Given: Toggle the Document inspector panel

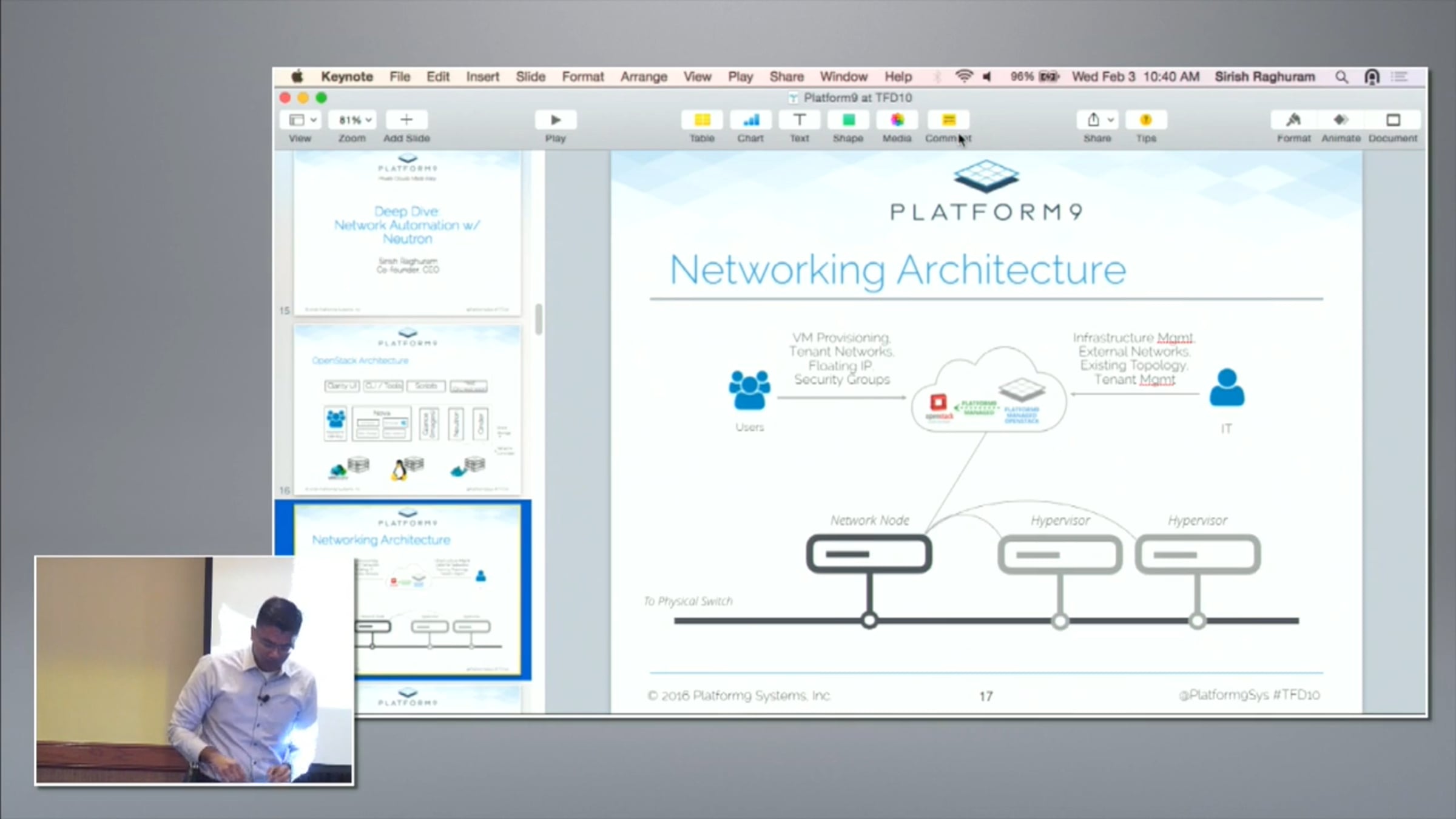Looking at the screenshot, I should (1393, 120).
